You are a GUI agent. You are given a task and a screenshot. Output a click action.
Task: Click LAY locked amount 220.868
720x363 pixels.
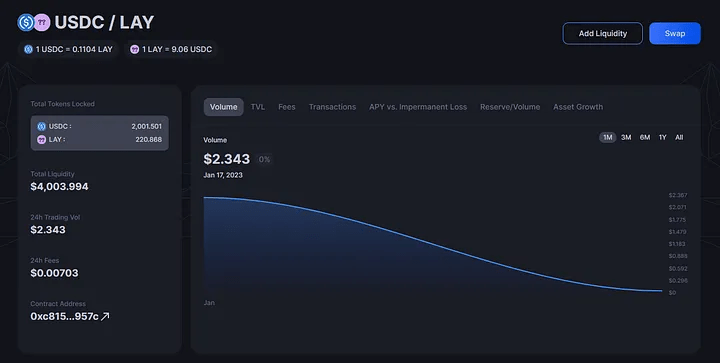tap(148, 140)
